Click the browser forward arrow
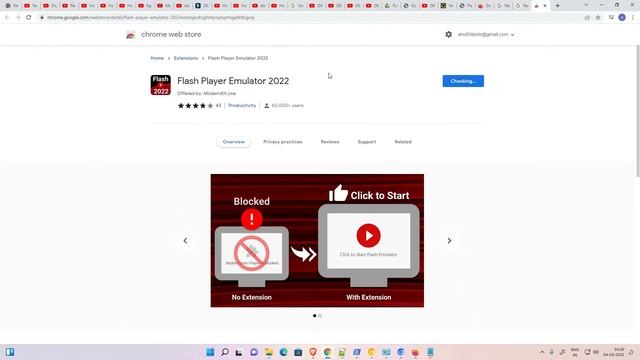 point(18,18)
